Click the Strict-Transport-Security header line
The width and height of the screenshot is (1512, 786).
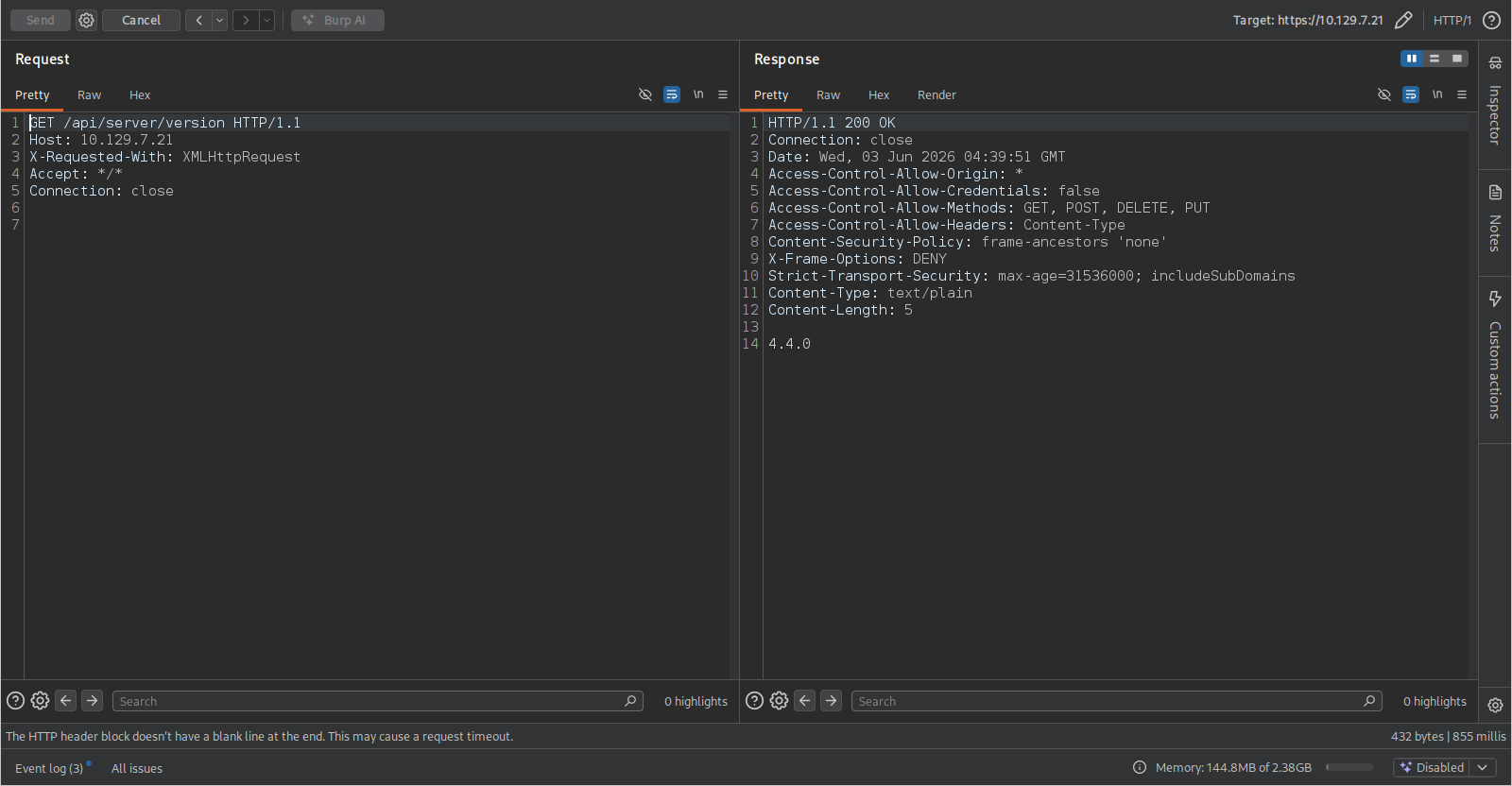[x=1032, y=276]
